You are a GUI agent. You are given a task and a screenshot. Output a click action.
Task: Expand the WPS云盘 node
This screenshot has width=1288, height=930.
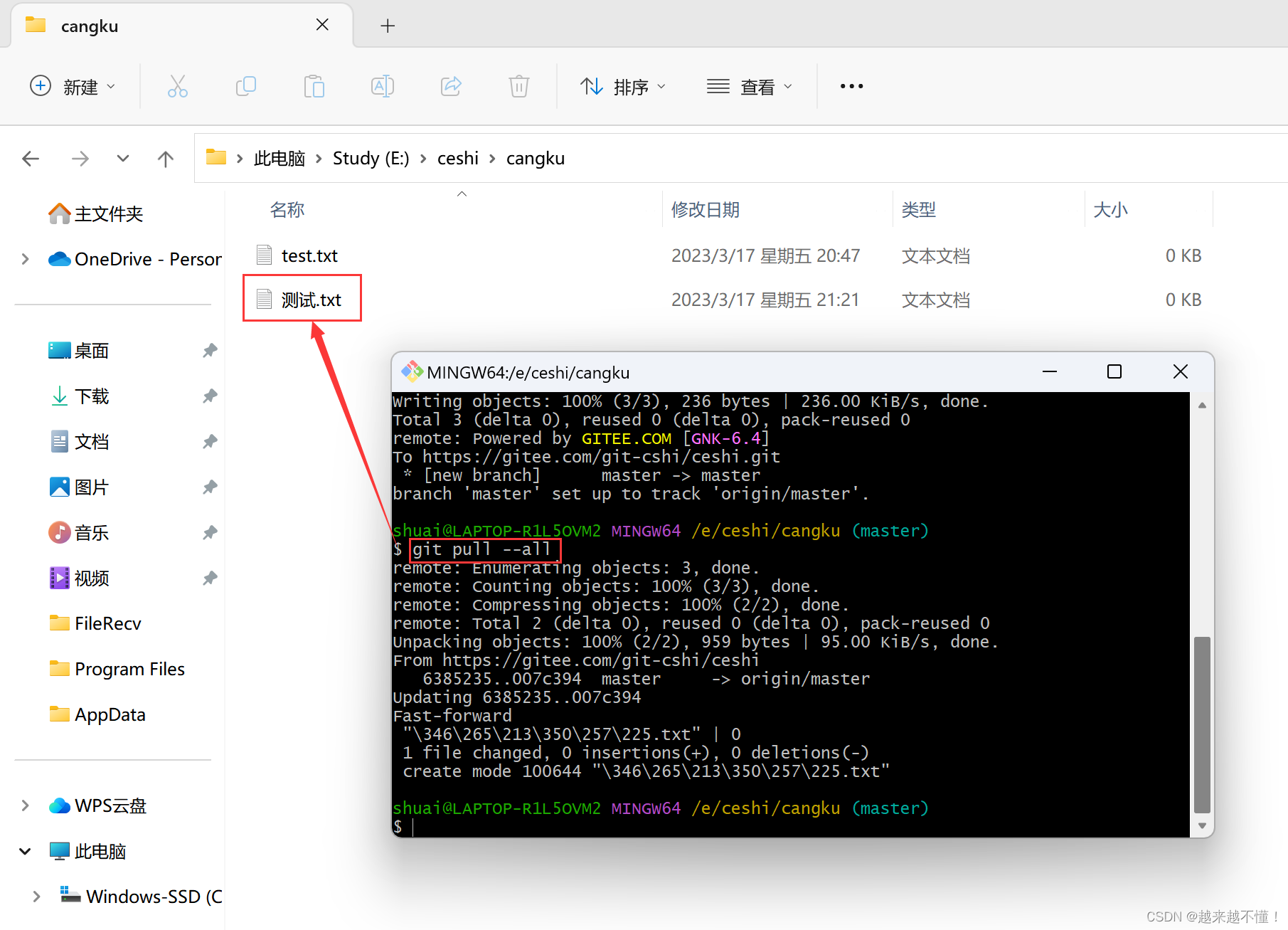pos(25,805)
